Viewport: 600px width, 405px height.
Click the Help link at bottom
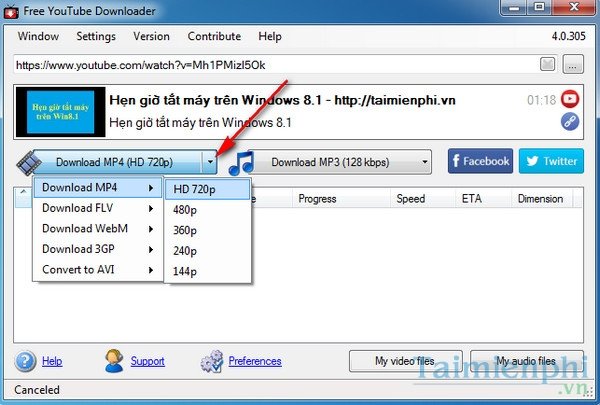click(x=52, y=361)
